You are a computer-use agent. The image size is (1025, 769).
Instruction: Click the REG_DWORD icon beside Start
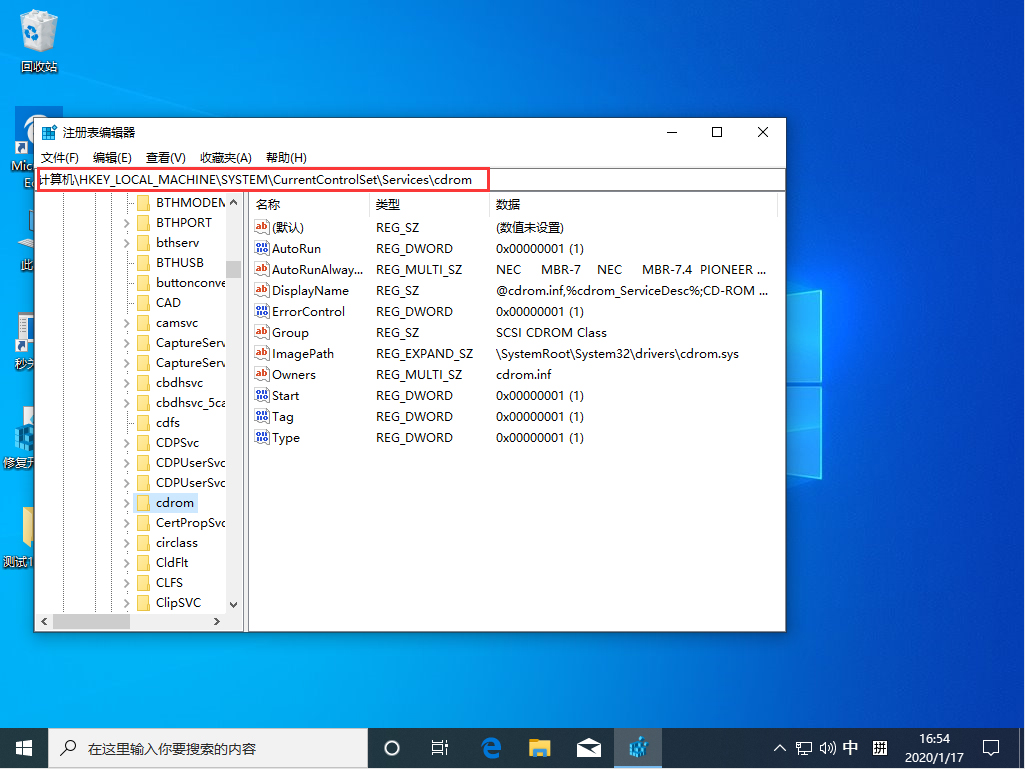(260, 395)
